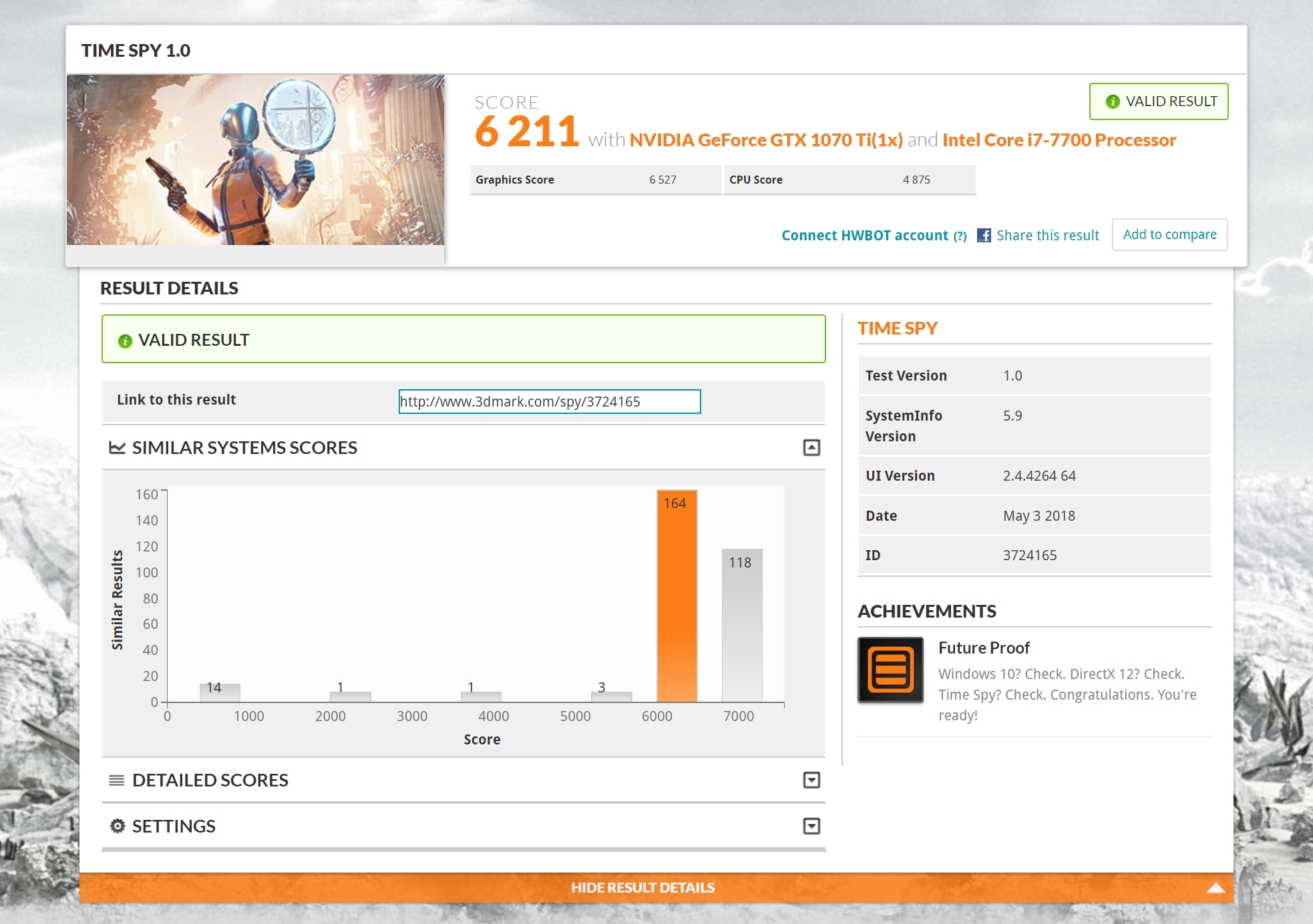The image size is (1313, 924).
Task: Click the info icon in the VALID RESULT banner
Action: (x=125, y=341)
